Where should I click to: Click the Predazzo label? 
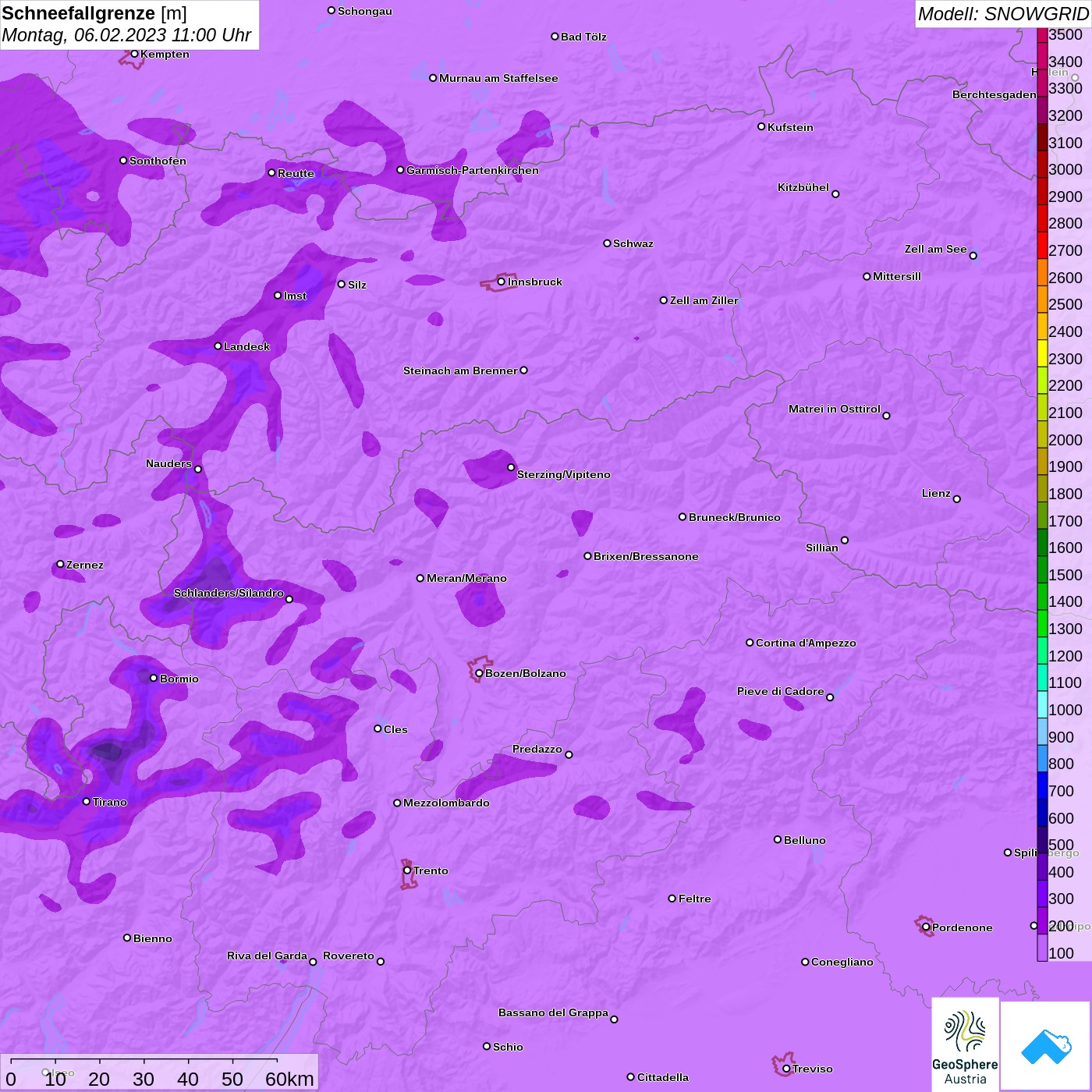tap(537, 749)
